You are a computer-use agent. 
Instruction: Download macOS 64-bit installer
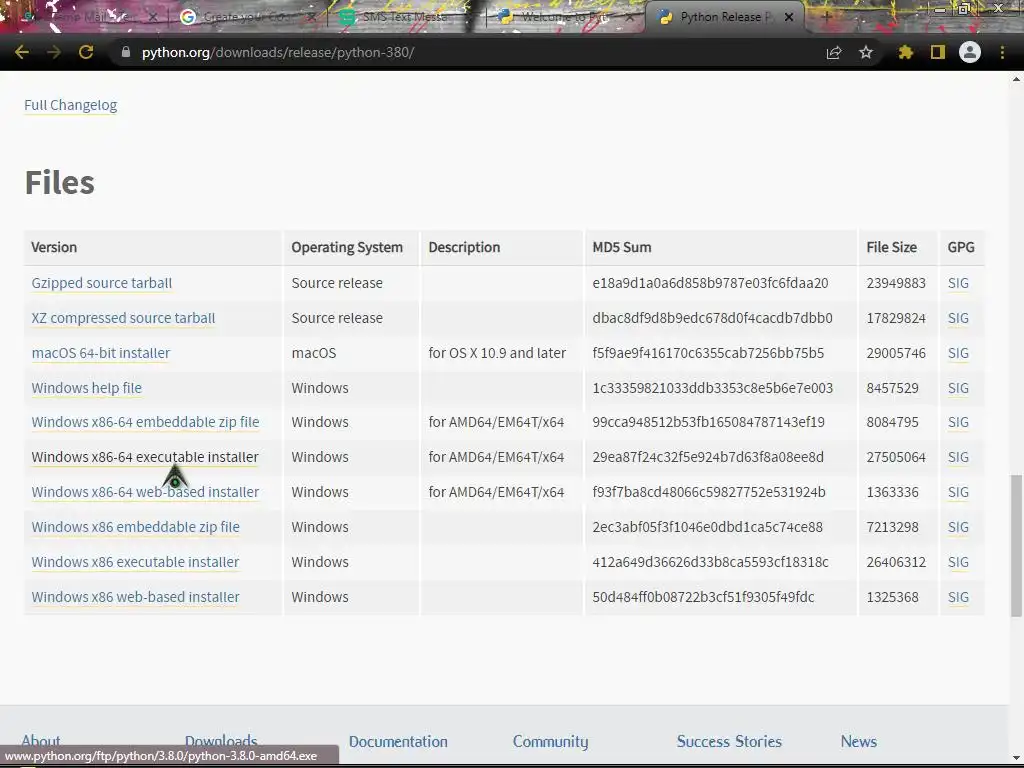point(101,353)
